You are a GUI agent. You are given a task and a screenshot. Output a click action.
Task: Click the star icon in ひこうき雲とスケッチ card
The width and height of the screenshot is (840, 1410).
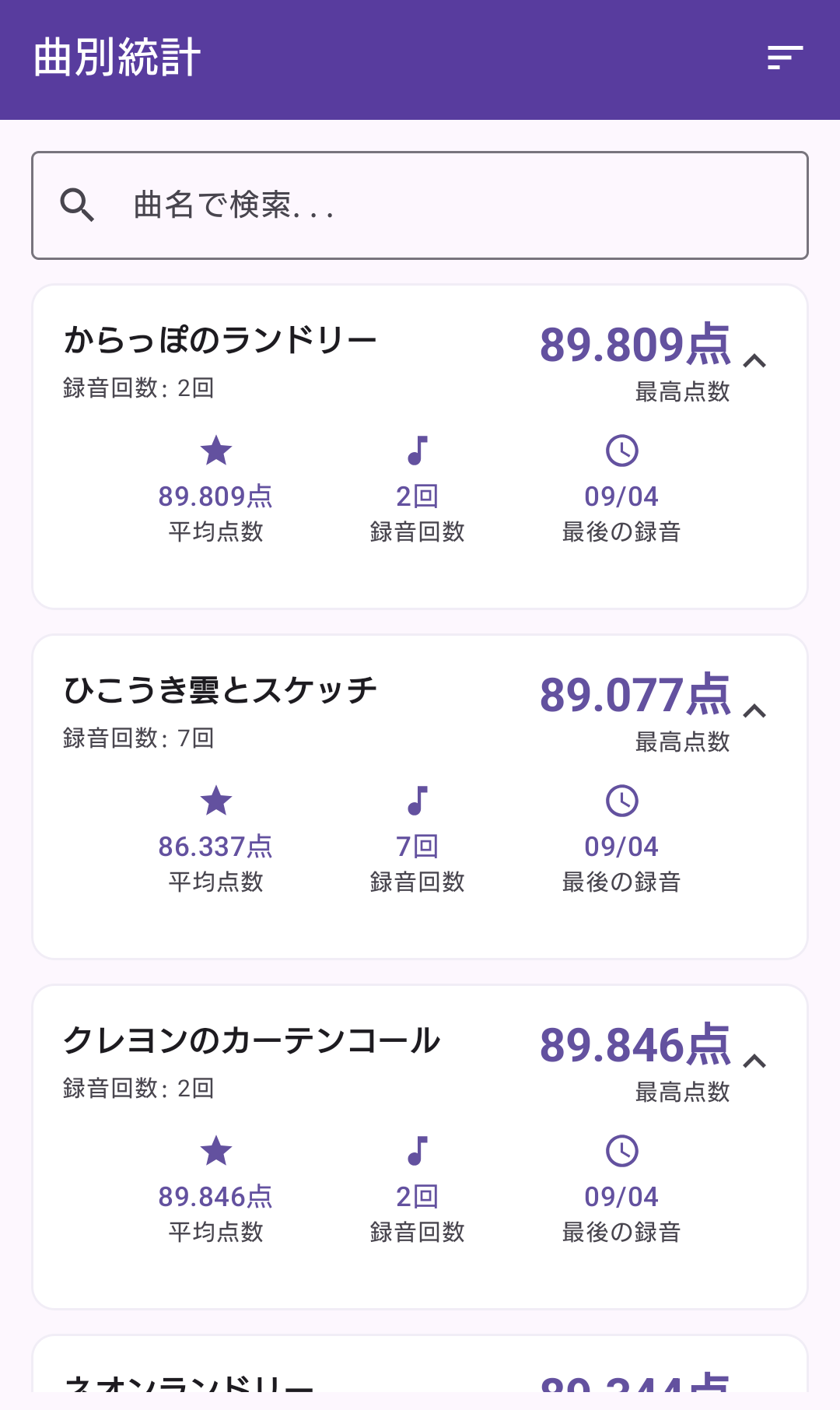tap(216, 801)
